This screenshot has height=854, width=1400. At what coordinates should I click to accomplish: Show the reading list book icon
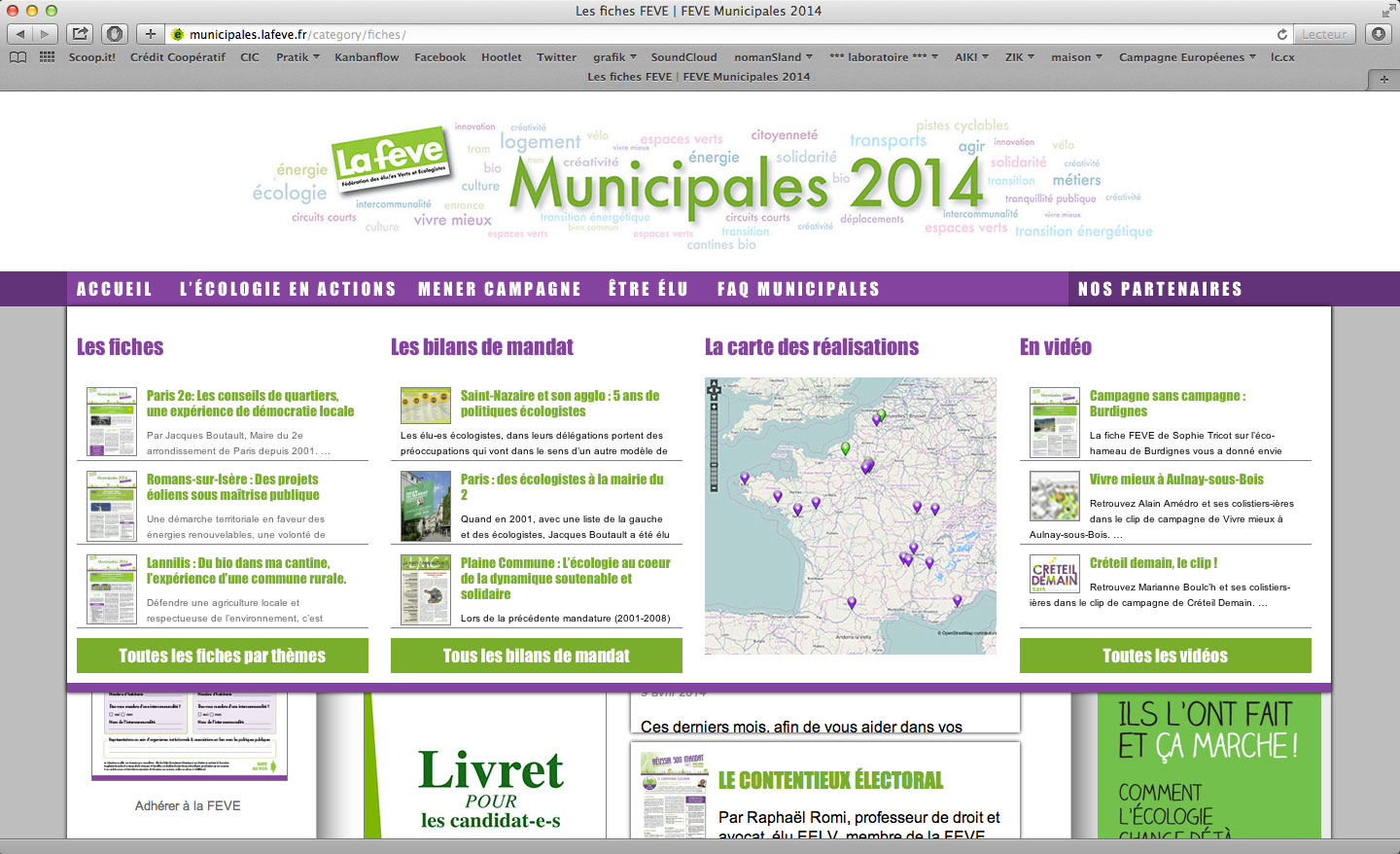point(18,57)
